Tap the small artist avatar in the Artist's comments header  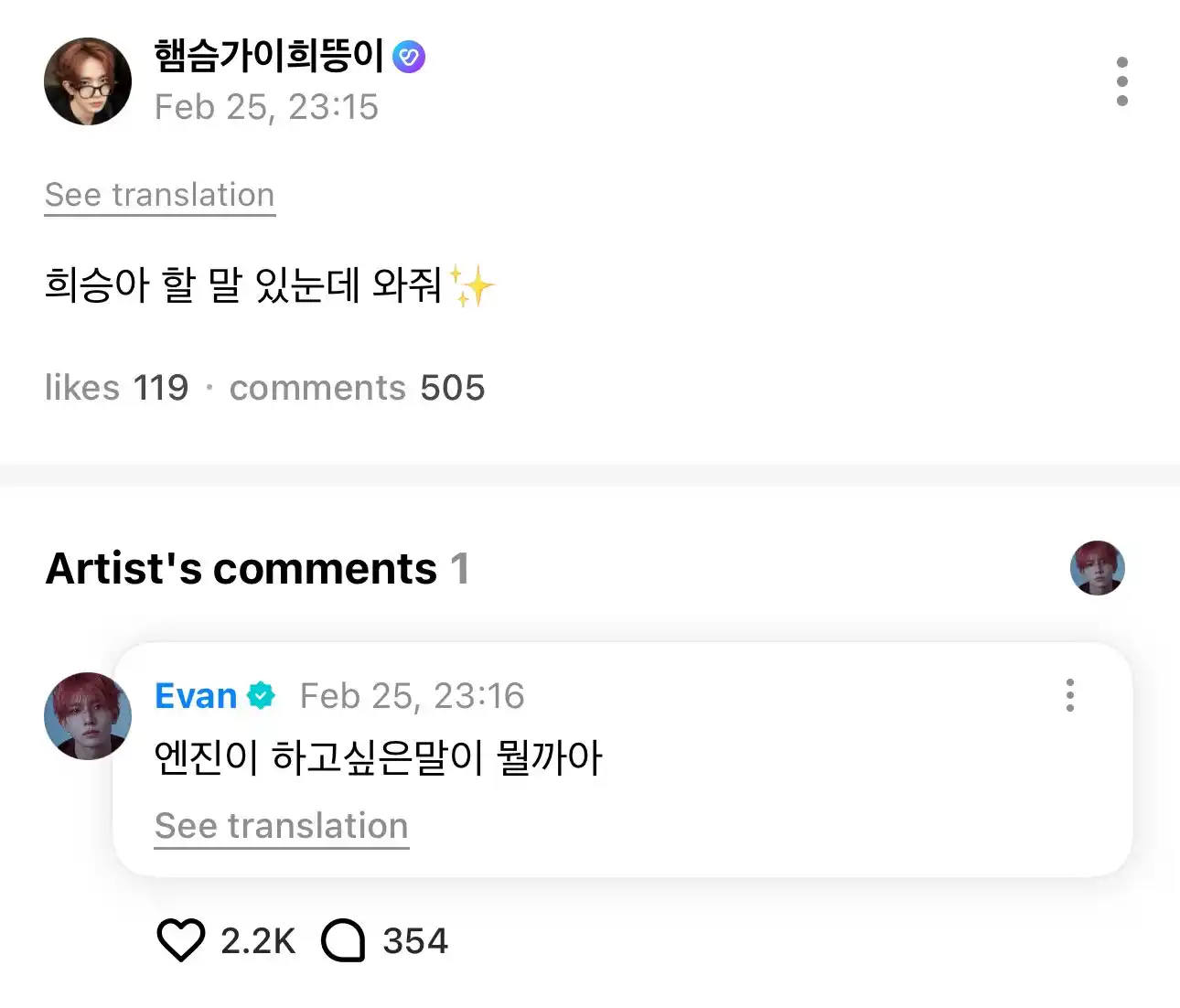coord(1097,568)
